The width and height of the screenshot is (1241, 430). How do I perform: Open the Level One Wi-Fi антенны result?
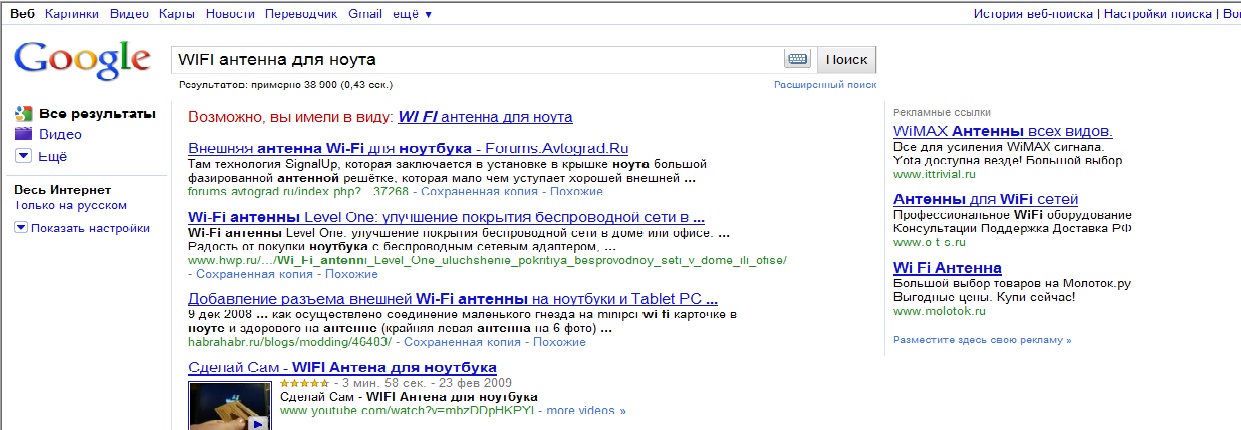(447, 217)
